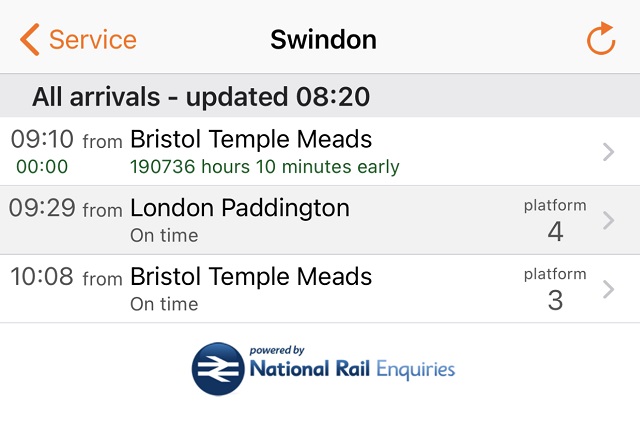640x438 pixels.
Task: Tap the 09:29 scheduled arrival time
Action: click(x=42, y=208)
